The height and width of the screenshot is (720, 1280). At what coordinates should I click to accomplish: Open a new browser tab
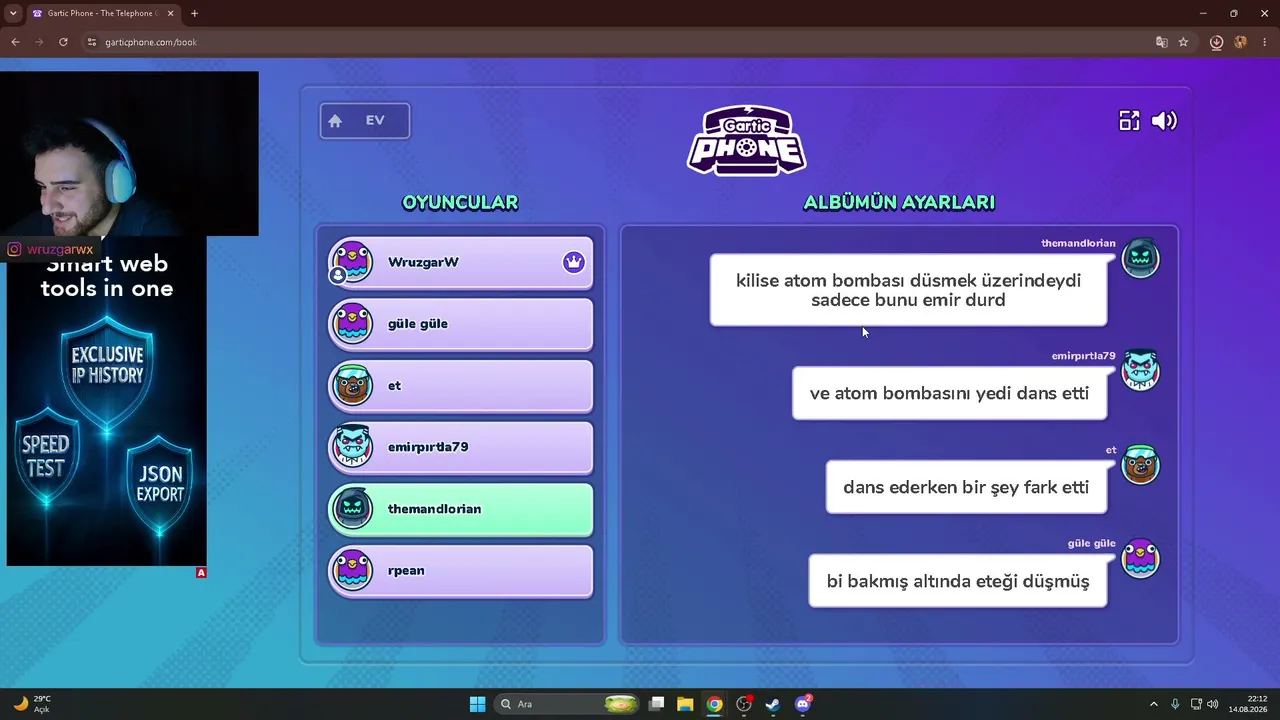click(x=194, y=14)
